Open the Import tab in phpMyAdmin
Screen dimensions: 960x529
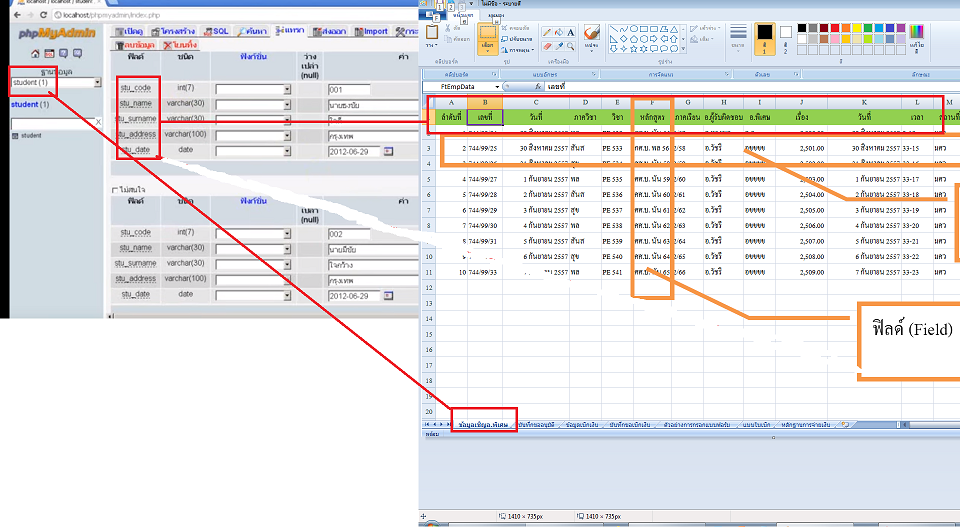click(371, 31)
